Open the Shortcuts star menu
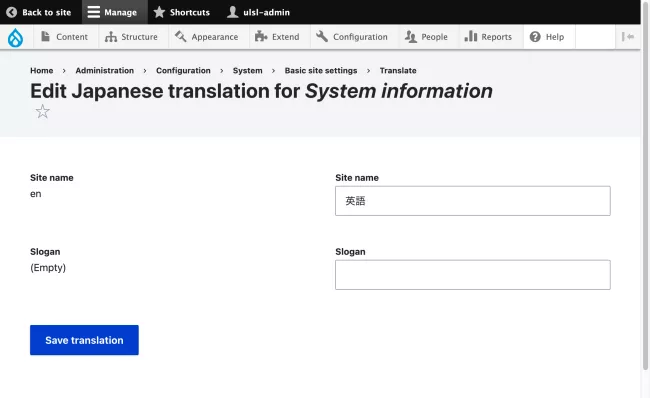The height and width of the screenshot is (398, 650). (x=182, y=12)
